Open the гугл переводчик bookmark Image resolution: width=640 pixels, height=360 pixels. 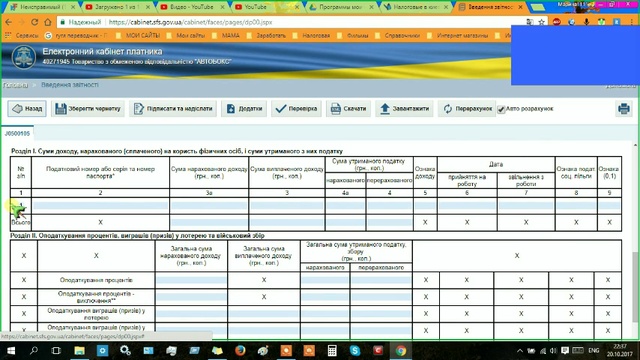click(76, 36)
